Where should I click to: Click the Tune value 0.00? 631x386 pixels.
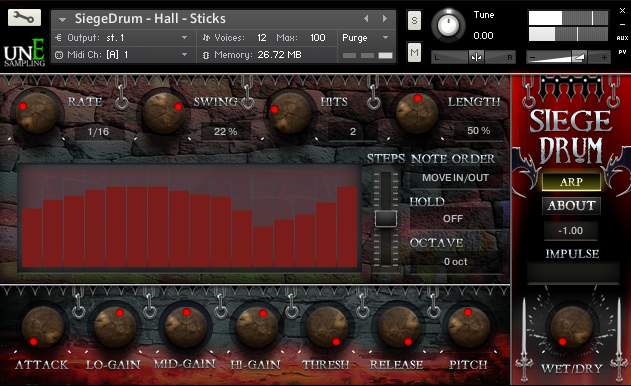point(483,36)
